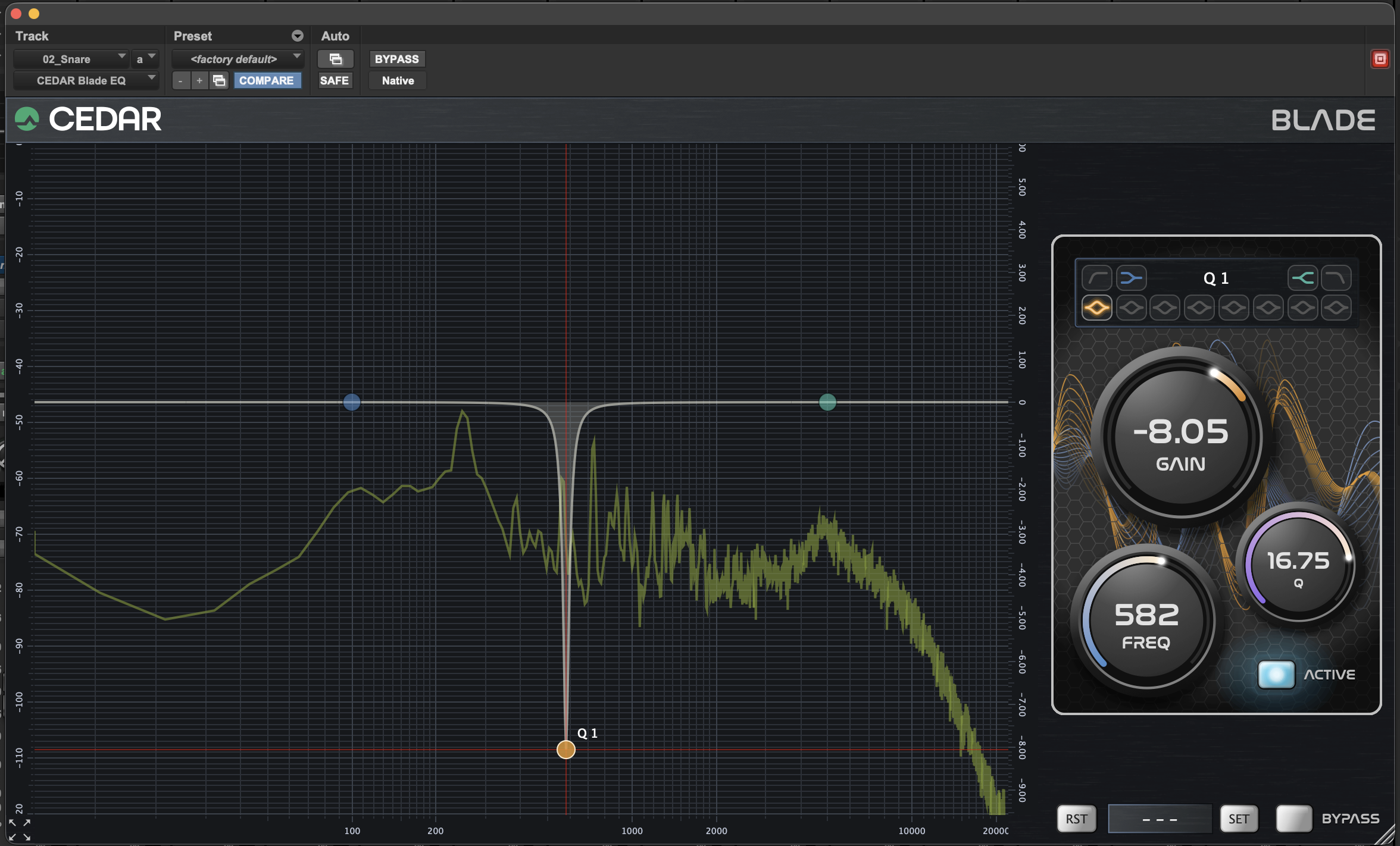This screenshot has width=1400, height=846.
Task: Click the SET button
Action: coord(1239,819)
